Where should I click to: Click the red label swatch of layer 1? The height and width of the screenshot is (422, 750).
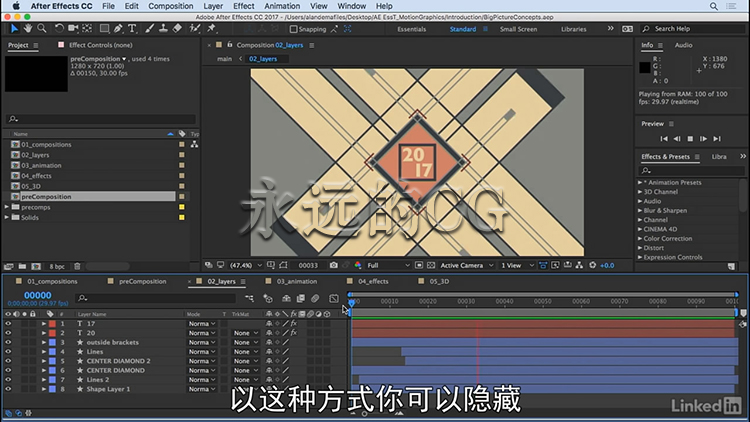pos(52,323)
